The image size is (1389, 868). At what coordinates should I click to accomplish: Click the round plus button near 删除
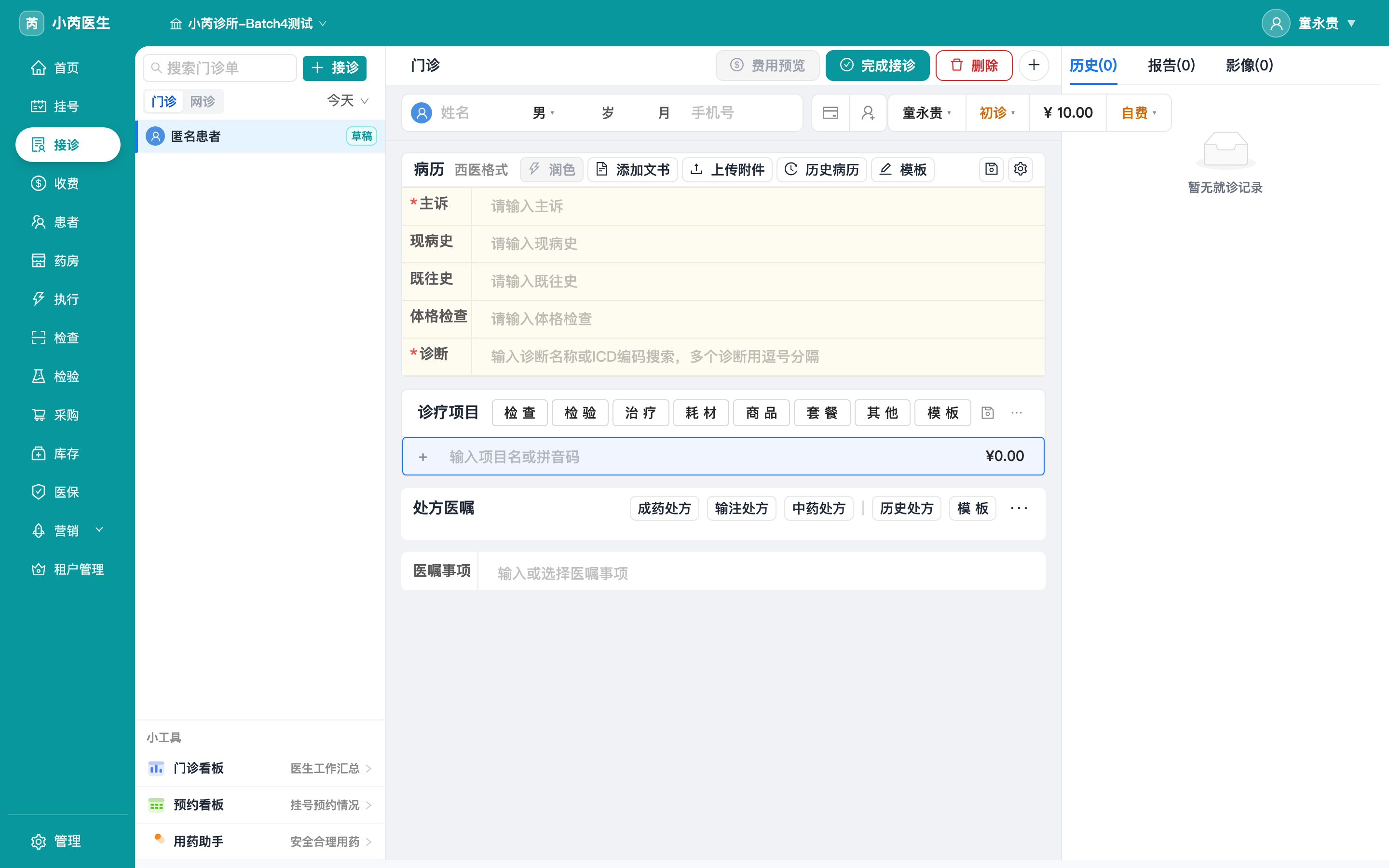tap(1034, 66)
